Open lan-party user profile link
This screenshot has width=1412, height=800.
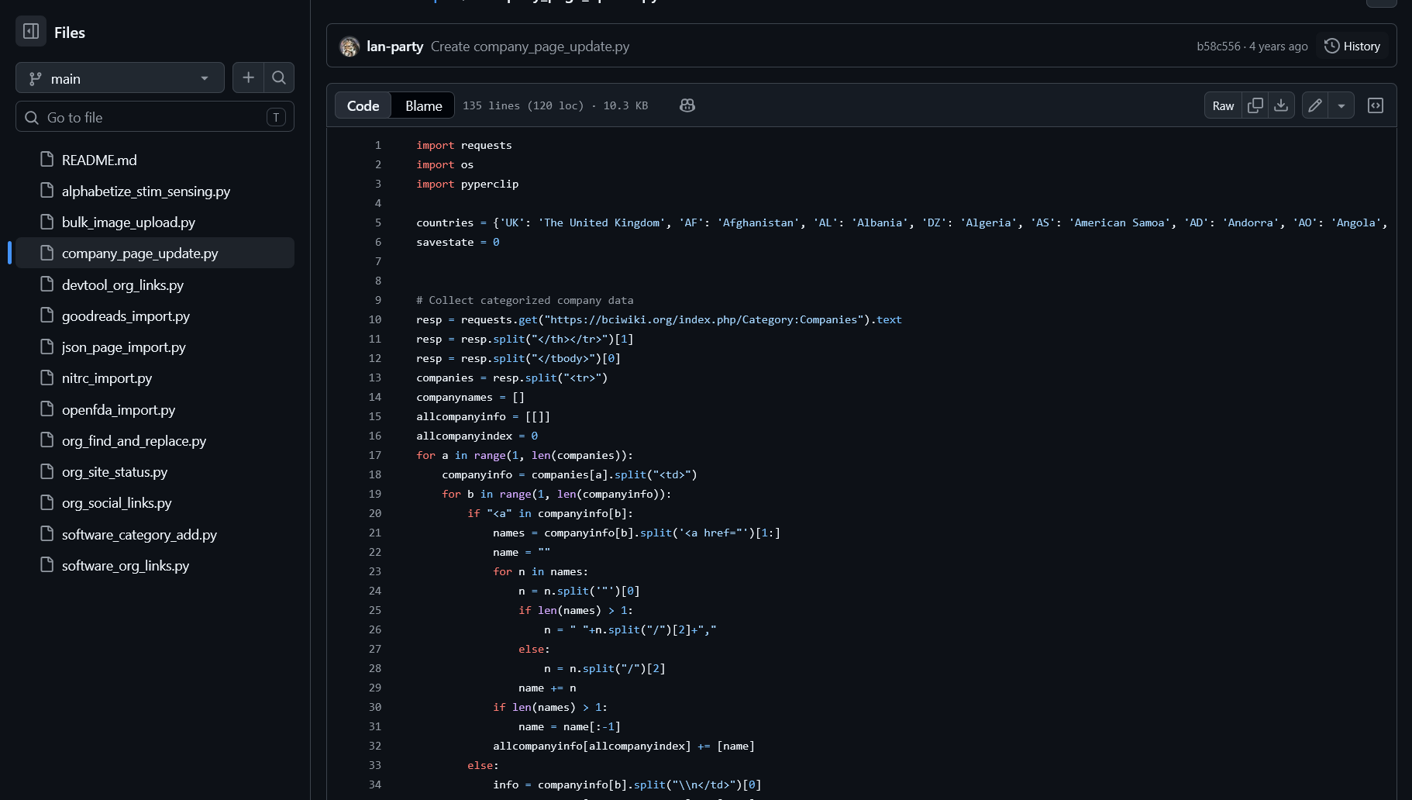[x=395, y=46]
